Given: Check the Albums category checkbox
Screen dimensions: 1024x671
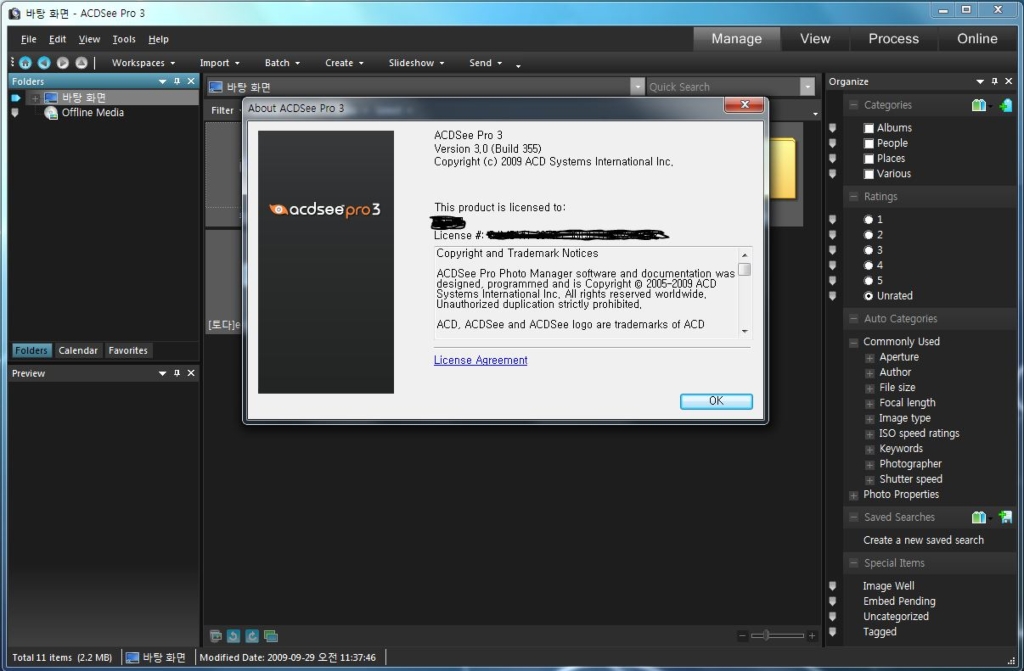Looking at the screenshot, I should (869, 128).
